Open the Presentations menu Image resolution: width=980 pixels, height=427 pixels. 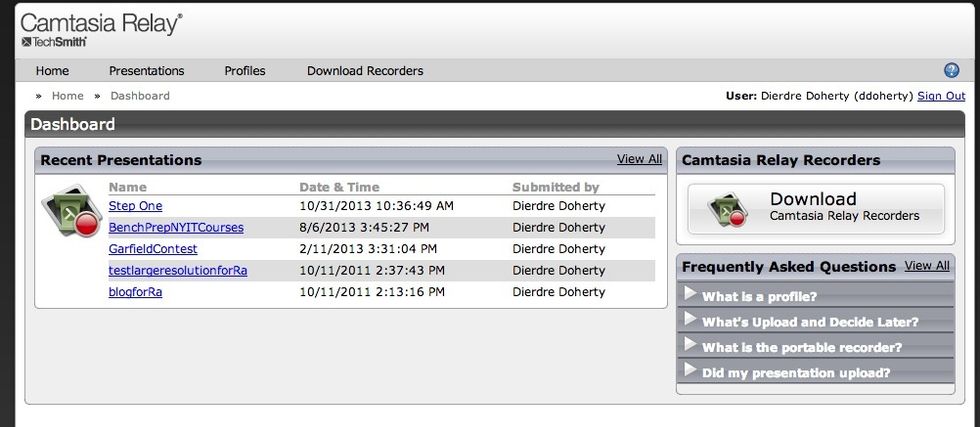point(146,71)
